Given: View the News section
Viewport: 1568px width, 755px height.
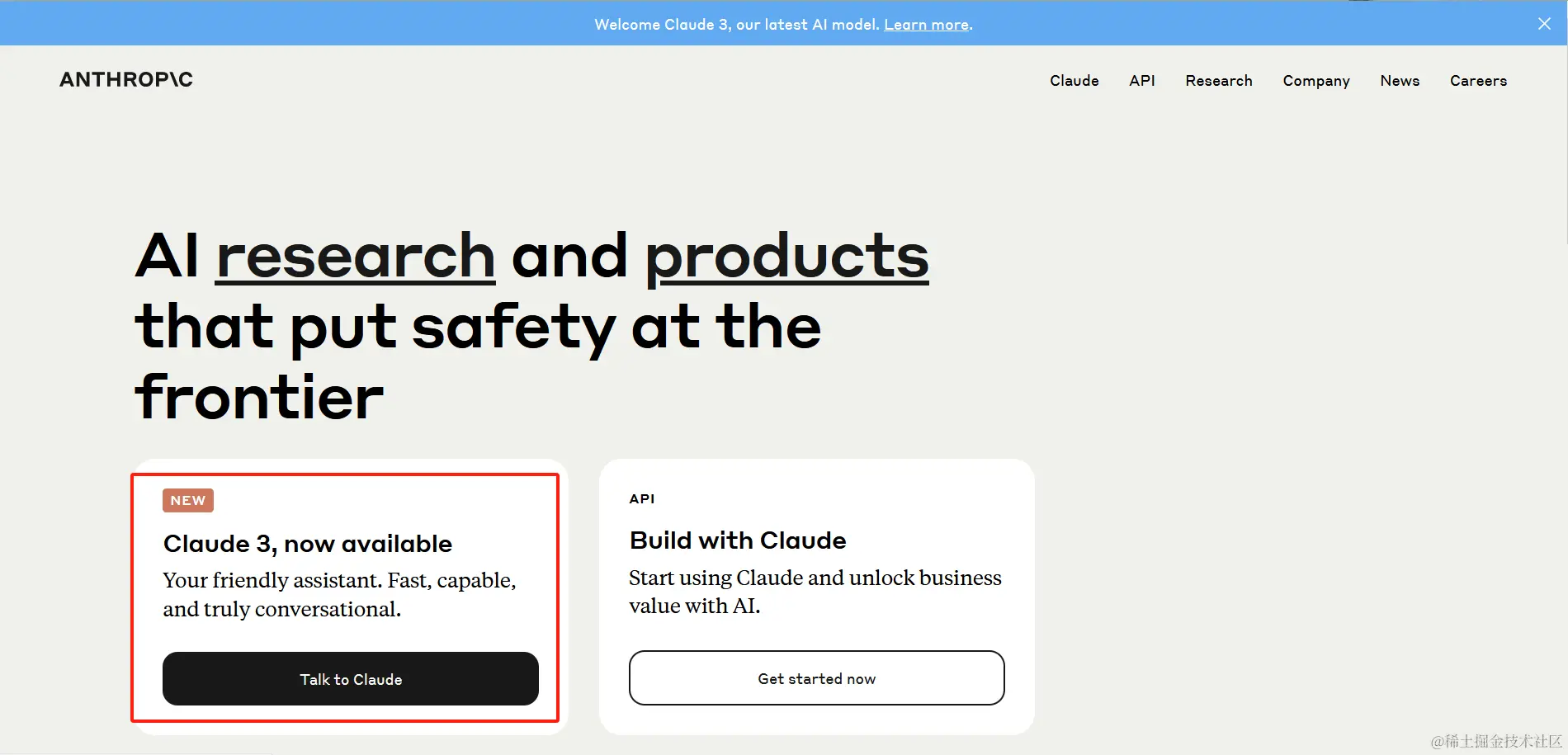Looking at the screenshot, I should click(x=1400, y=80).
